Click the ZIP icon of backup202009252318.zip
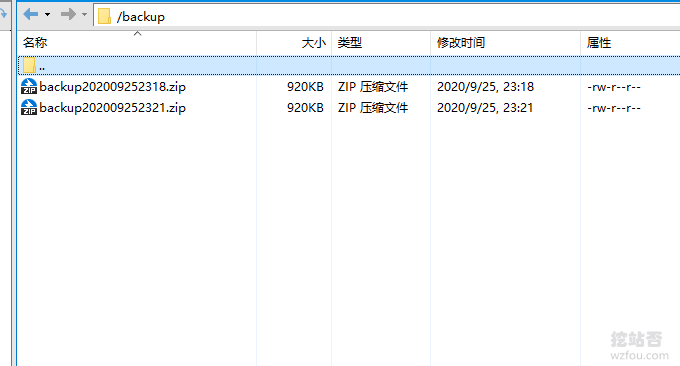The width and height of the screenshot is (680, 366). coord(29,86)
